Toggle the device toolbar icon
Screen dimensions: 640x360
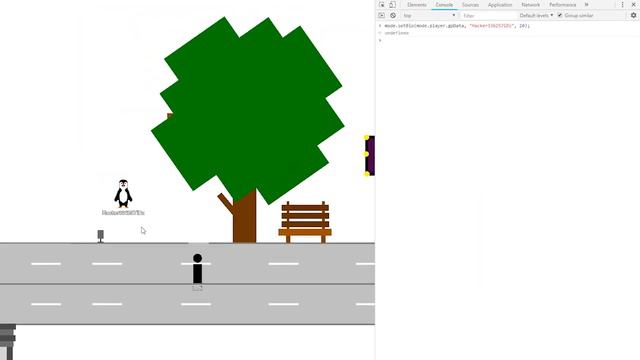click(x=392, y=5)
